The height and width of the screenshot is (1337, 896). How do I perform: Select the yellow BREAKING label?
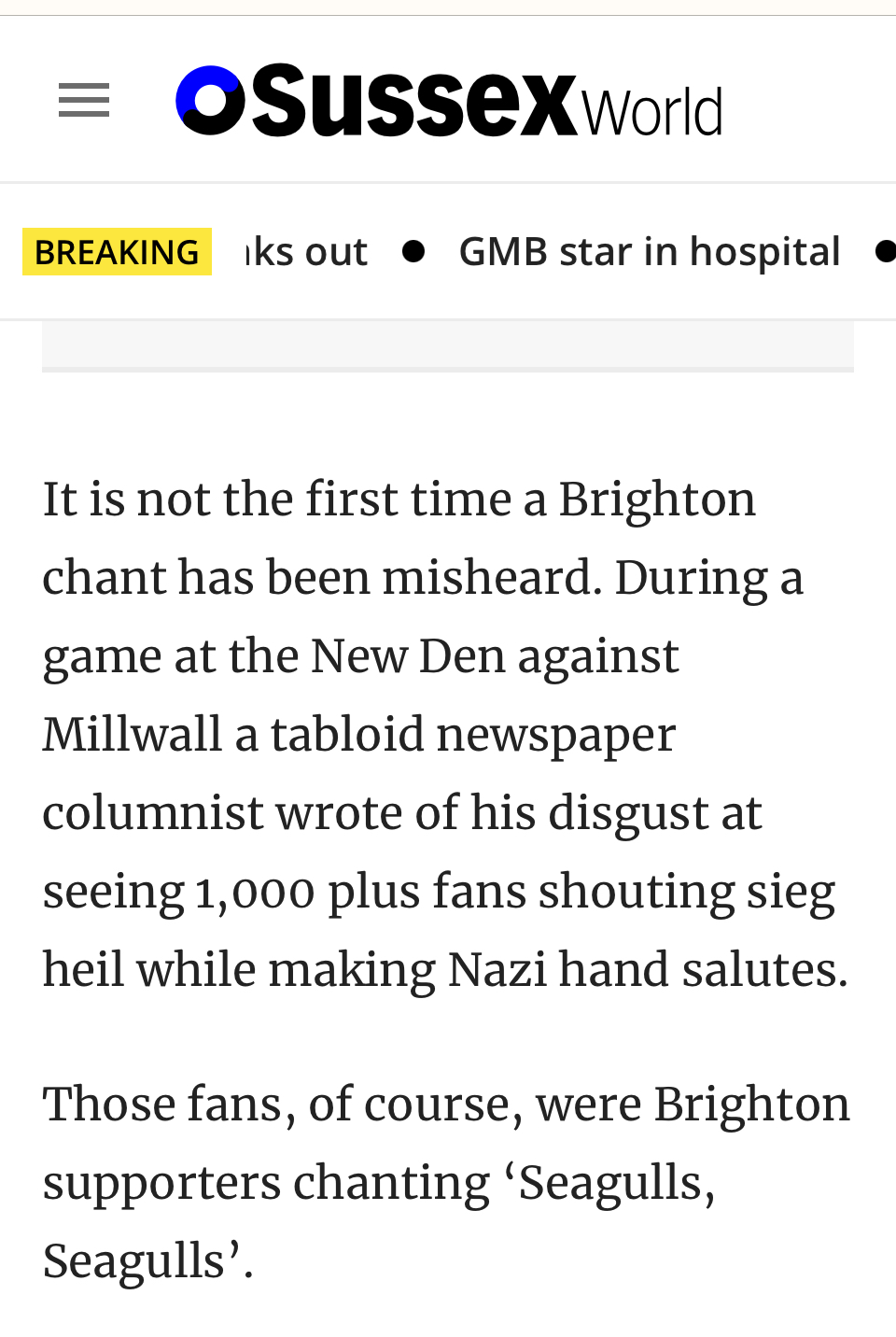tap(117, 252)
